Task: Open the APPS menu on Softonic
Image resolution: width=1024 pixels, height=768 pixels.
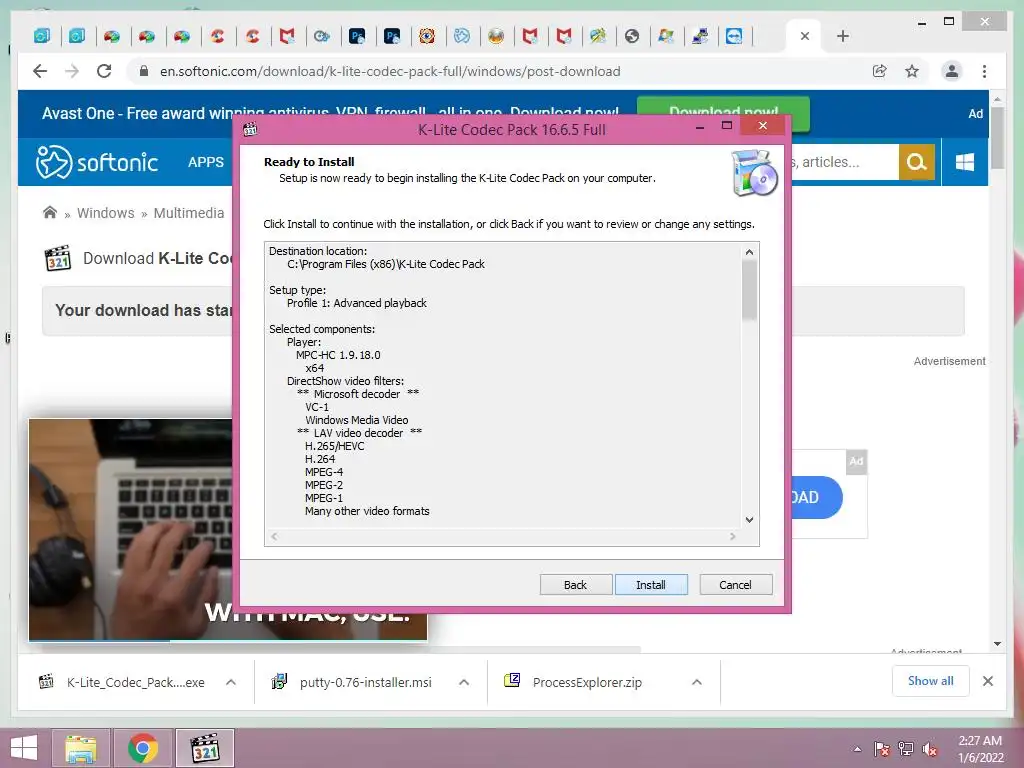Action: (x=206, y=162)
